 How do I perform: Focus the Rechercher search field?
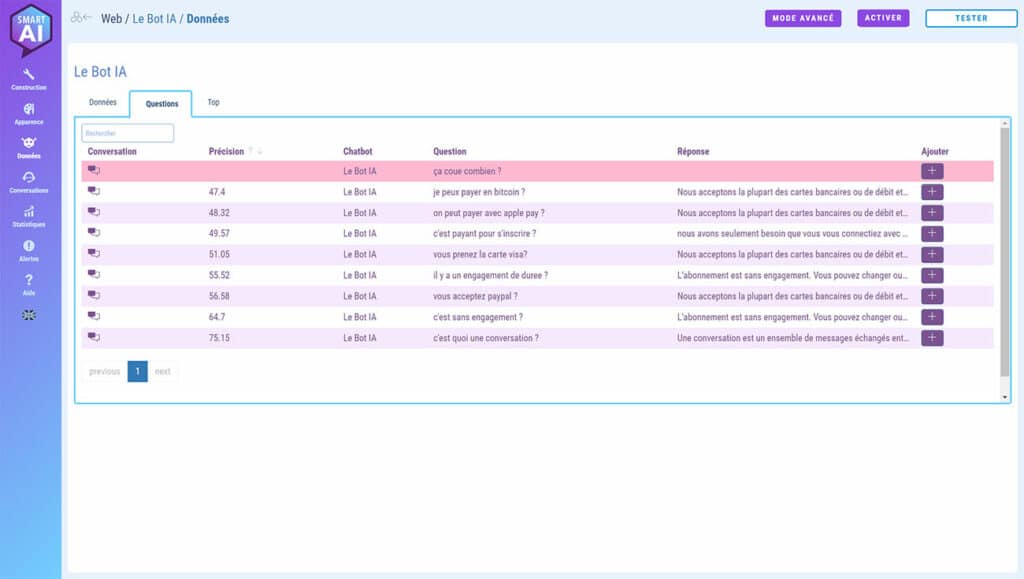coord(128,133)
